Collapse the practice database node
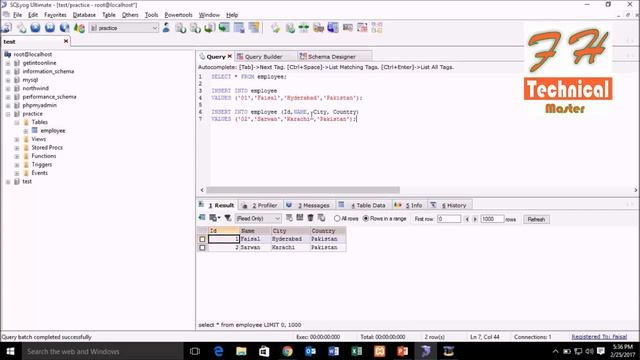The image size is (640, 360). coord(8,114)
